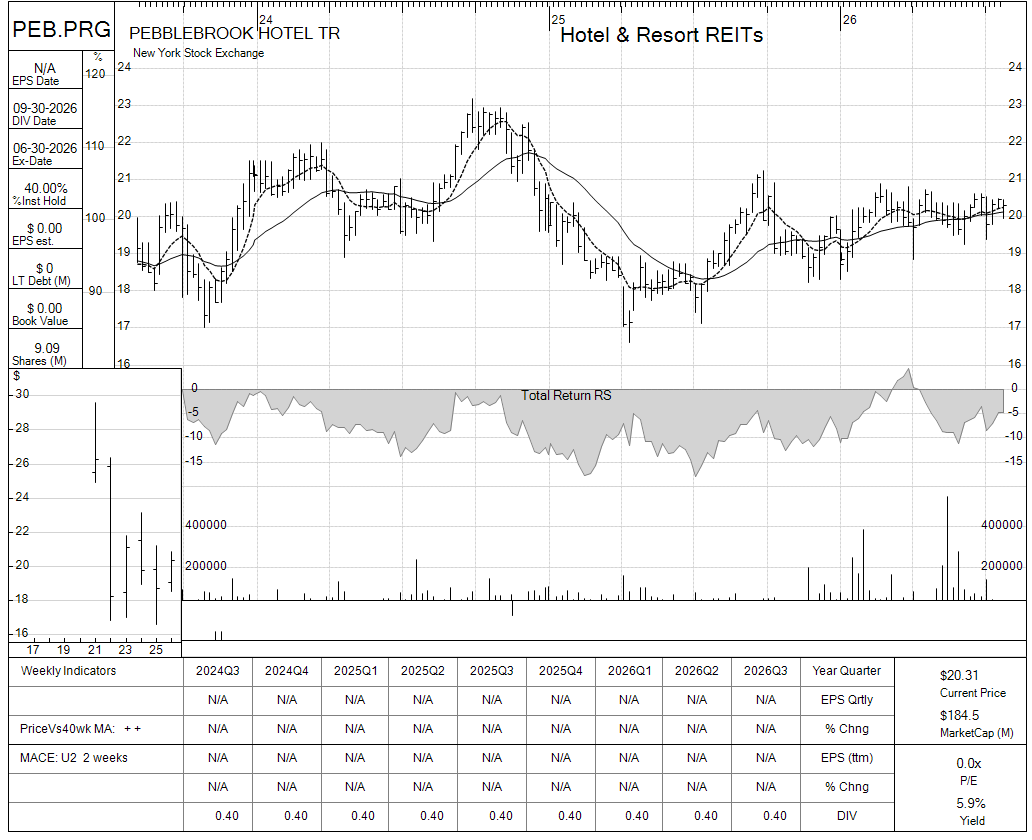This screenshot has width=1032, height=840.
Task: Click the year 24 marker on time axis
Action: click(265, 20)
